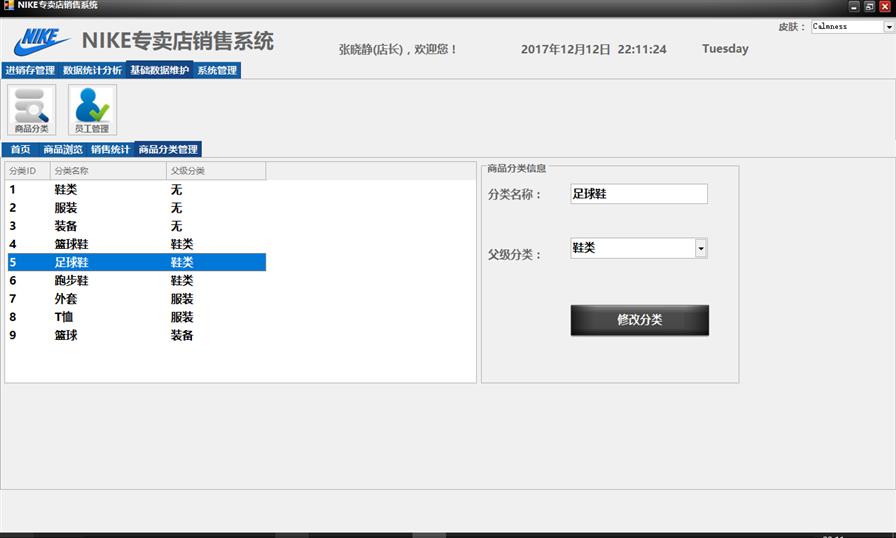
Task: Open the 系统管理 menu
Action: (x=217, y=71)
